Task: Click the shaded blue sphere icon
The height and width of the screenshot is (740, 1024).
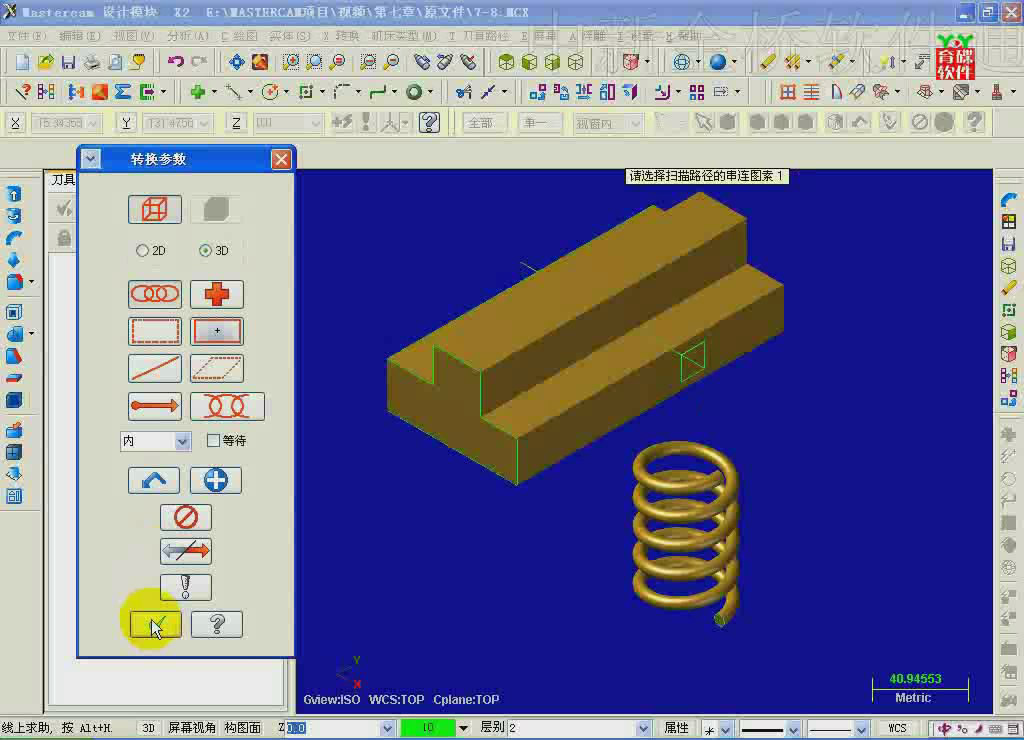Action: pyautogui.click(x=718, y=62)
